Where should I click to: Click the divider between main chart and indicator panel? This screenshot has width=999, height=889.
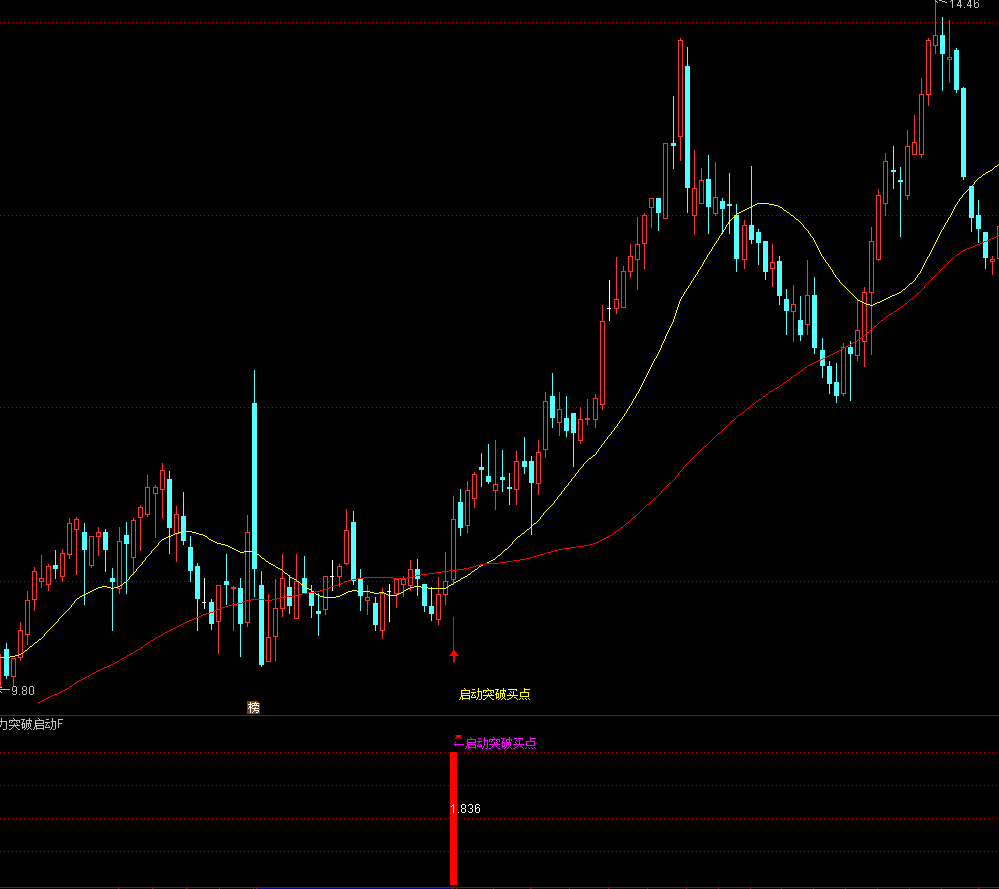[x=500, y=715]
